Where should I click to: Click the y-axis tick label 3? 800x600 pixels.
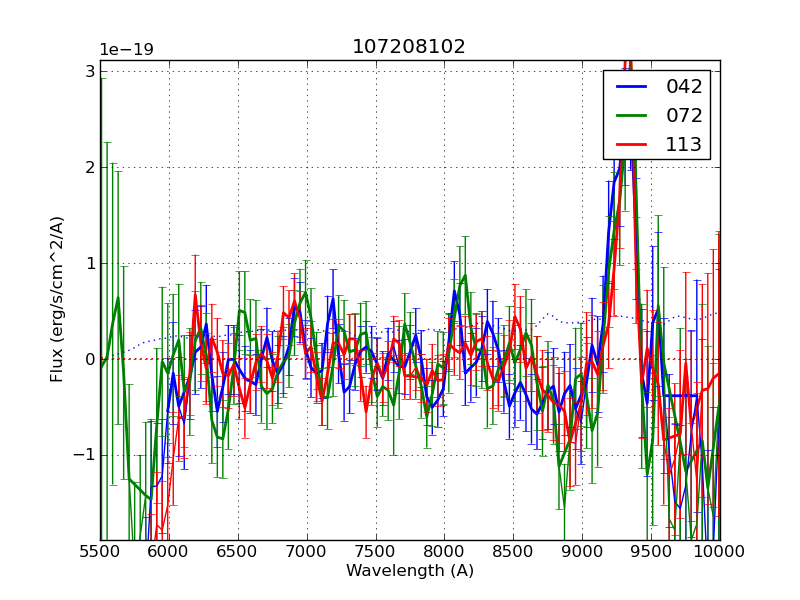click(90, 71)
